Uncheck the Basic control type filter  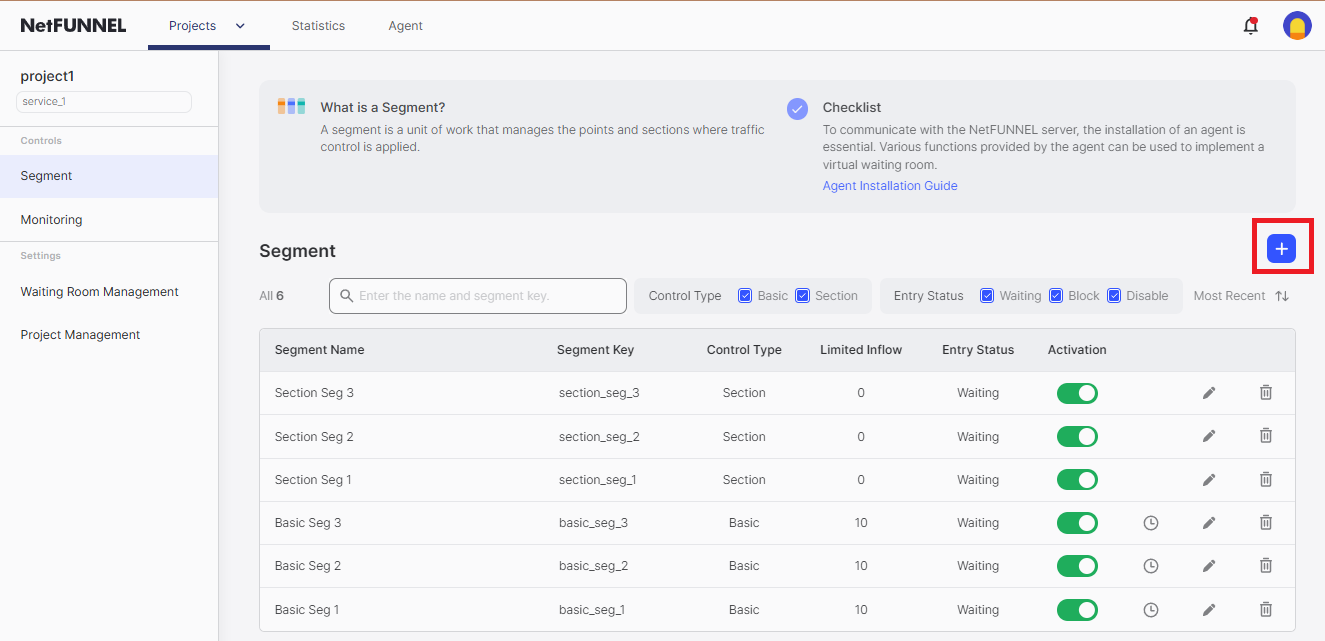744,295
